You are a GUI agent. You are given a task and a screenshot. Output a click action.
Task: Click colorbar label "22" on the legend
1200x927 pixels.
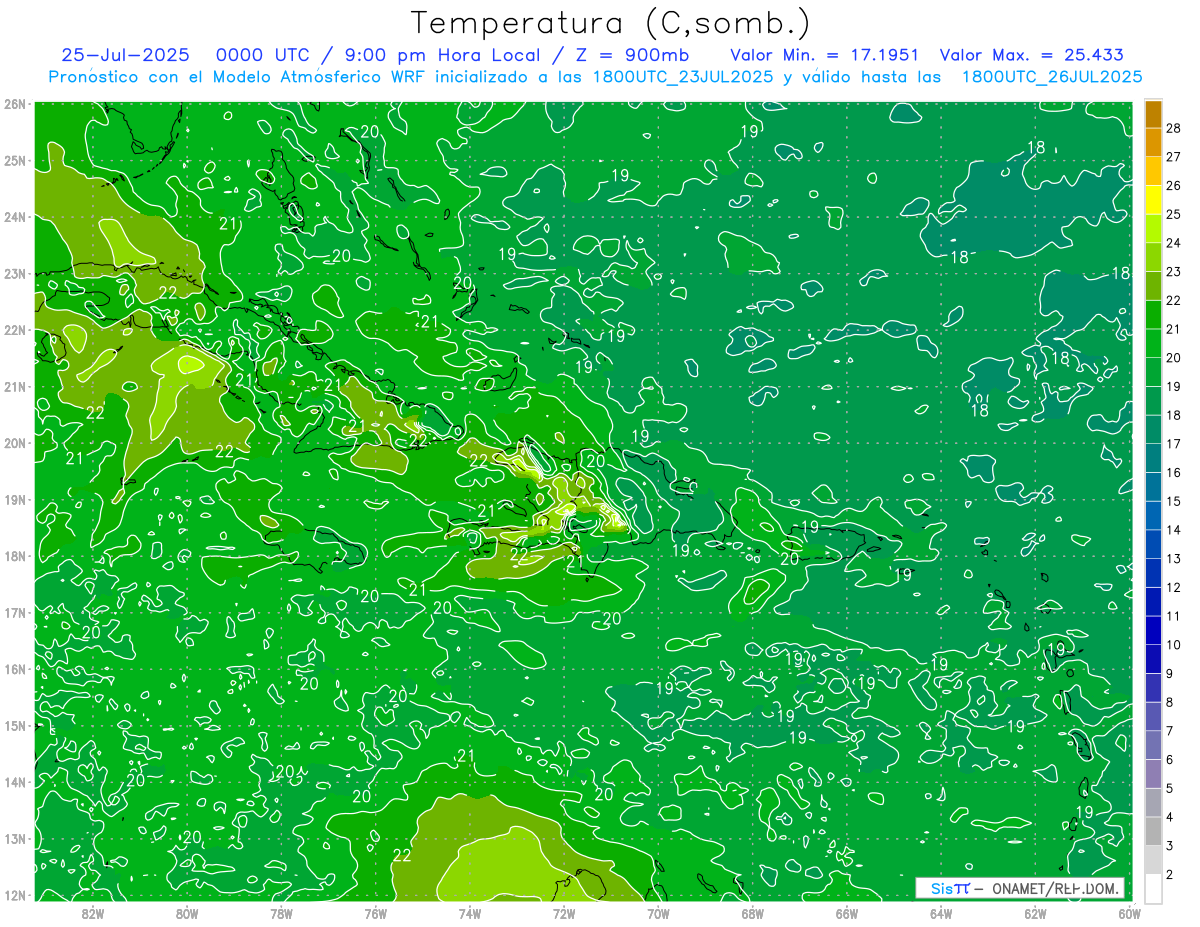pyautogui.click(x=1174, y=301)
